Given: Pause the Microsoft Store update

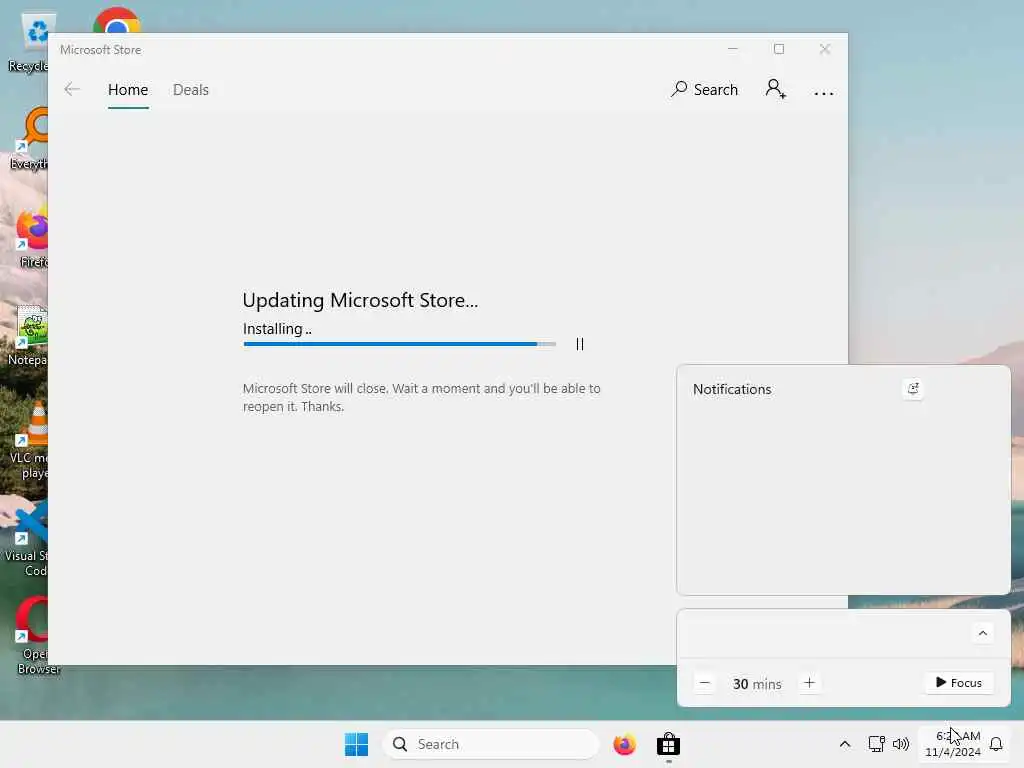Looking at the screenshot, I should click(580, 344).
